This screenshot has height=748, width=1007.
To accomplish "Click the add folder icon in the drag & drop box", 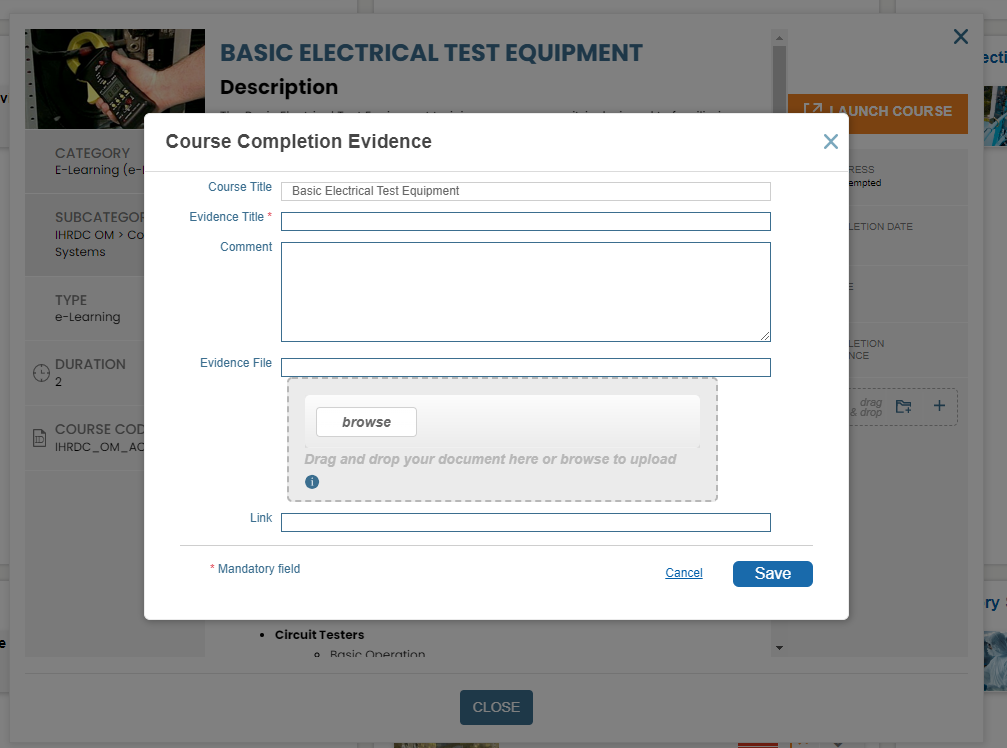I will pyautogui.click(x=904, y=406).
